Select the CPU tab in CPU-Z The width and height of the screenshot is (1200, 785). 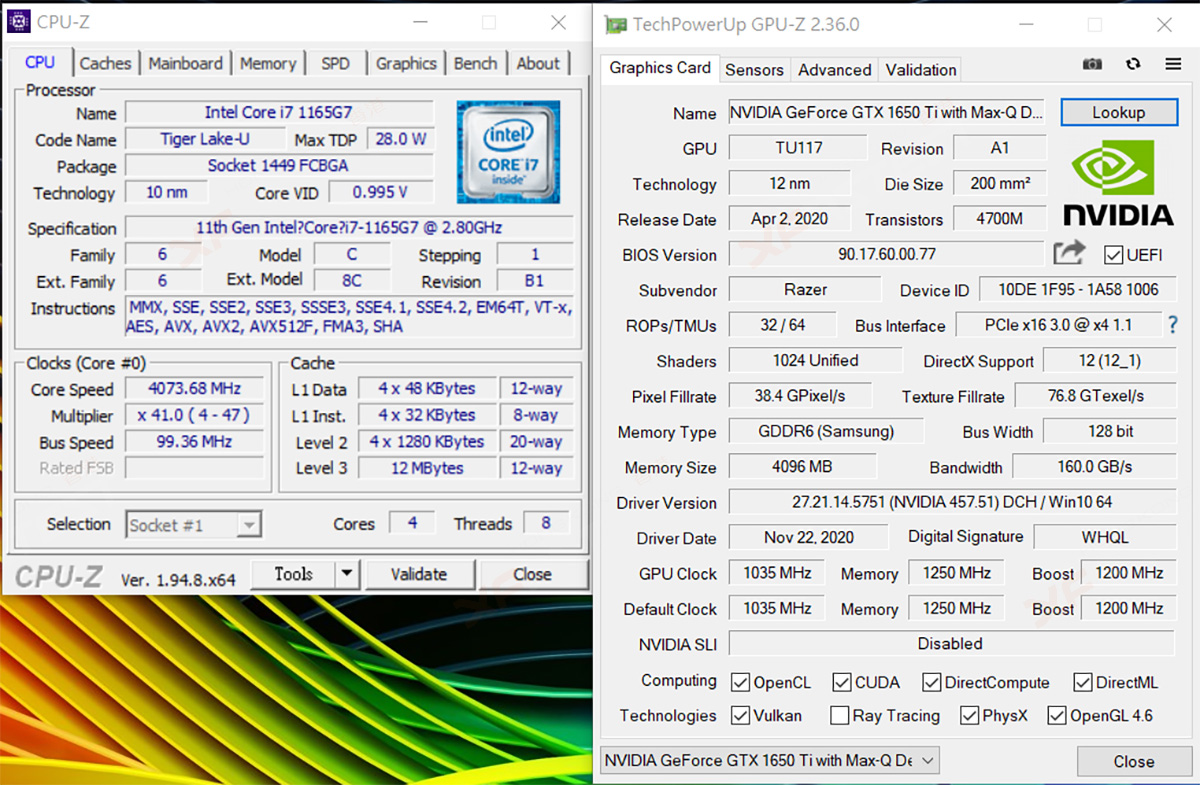pyautogui.click(x=40, y=62)
